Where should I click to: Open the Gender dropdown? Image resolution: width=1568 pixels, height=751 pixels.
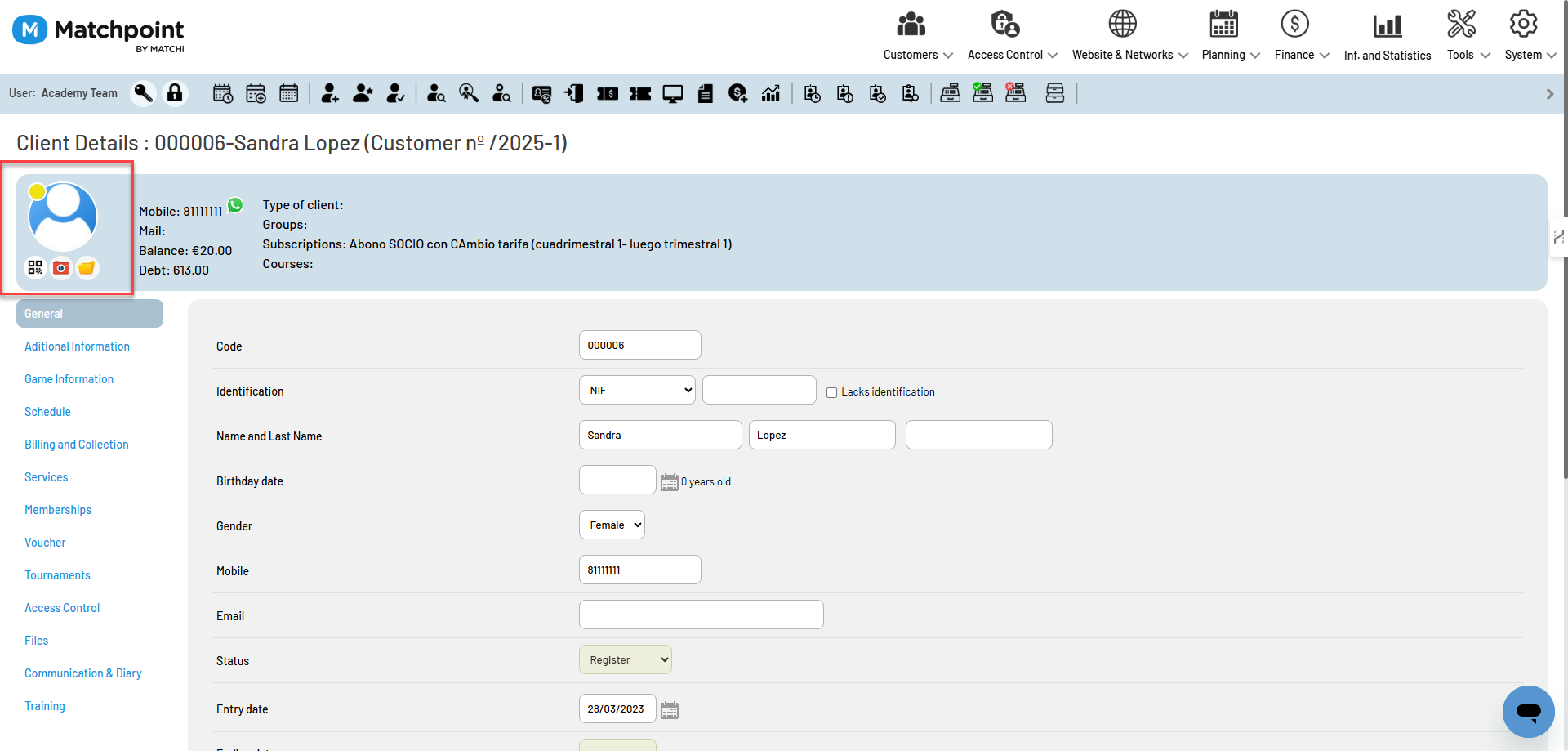[612, 525]
